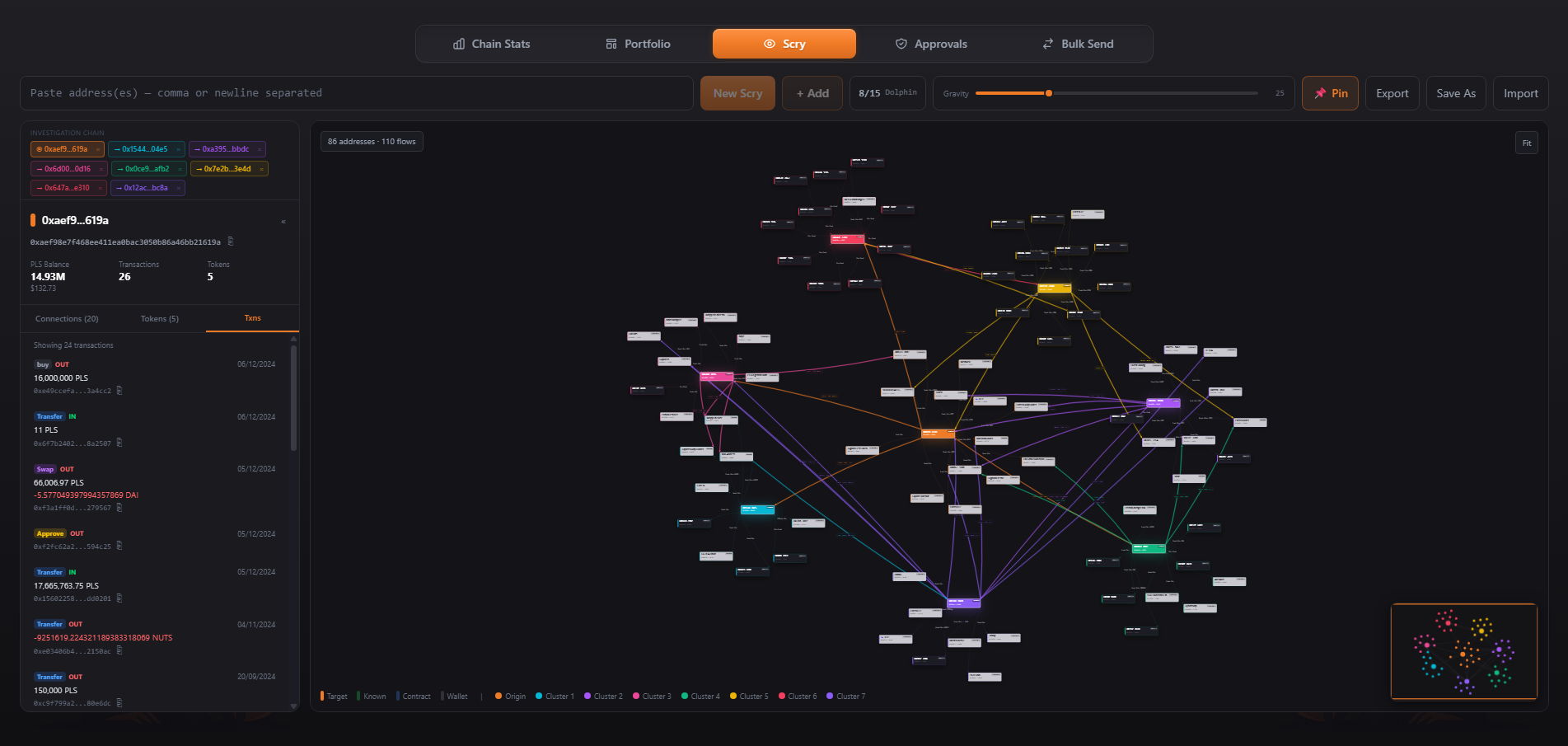The width and height of the screenshot is (1568, 746).
Task: Remove the 0x7e2b...3e4d chain chip
Action: (x=263, y=168)
